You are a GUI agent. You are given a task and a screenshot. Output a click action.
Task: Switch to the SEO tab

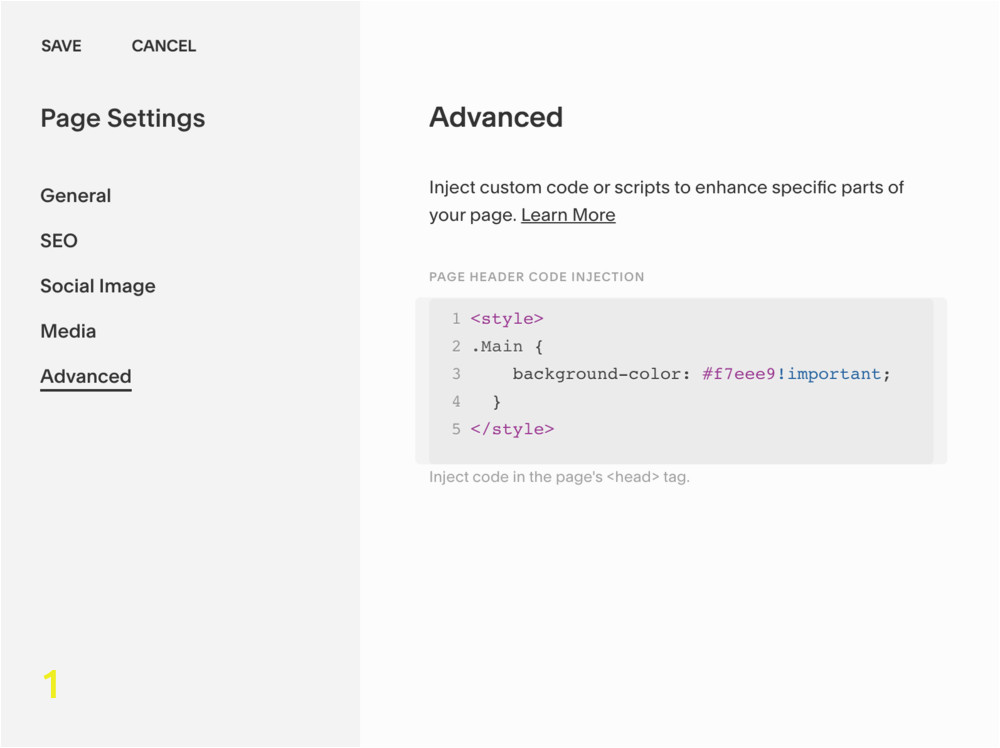coord(59,241)
